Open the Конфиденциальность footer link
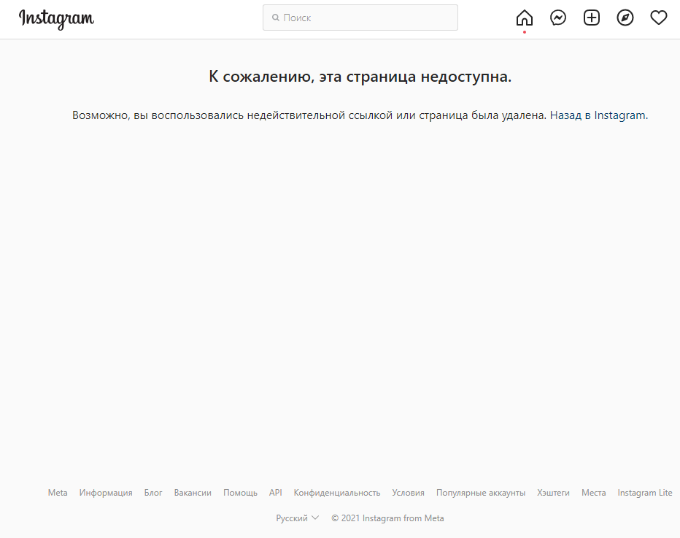 point(337,493)
